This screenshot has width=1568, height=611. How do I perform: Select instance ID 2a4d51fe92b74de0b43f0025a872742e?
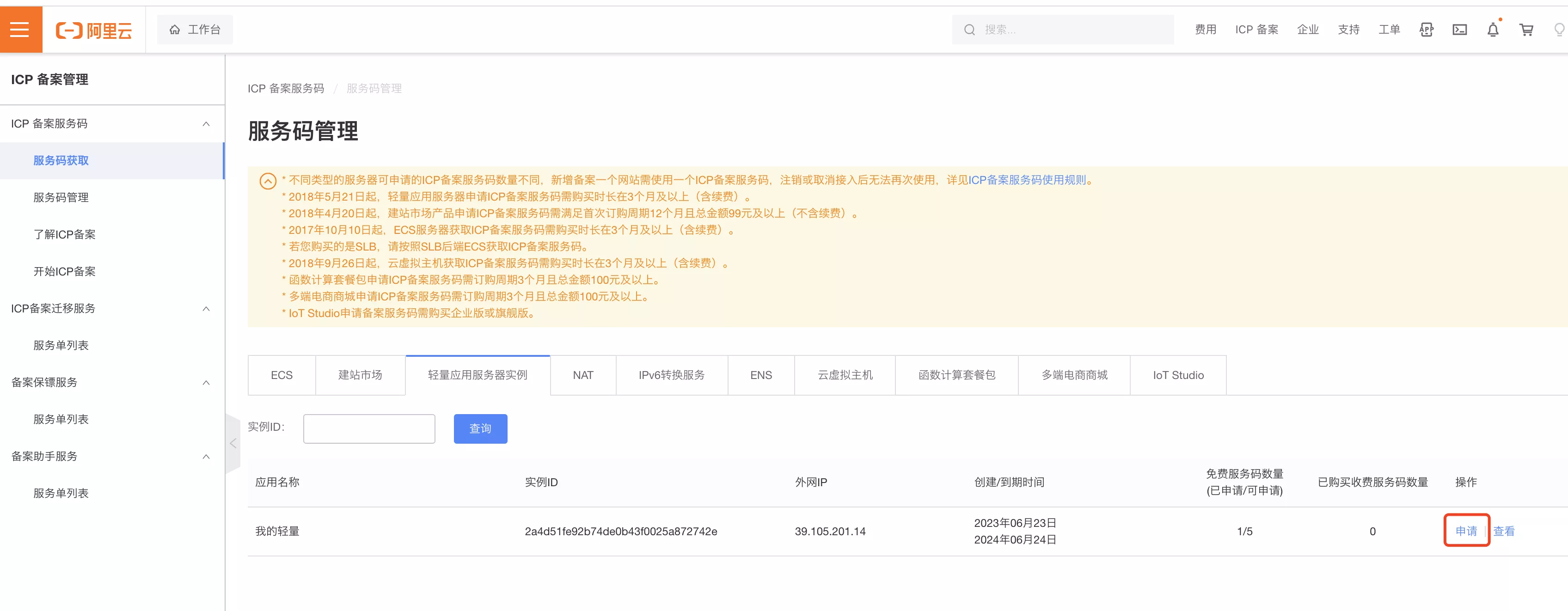[x=621, y=532]
